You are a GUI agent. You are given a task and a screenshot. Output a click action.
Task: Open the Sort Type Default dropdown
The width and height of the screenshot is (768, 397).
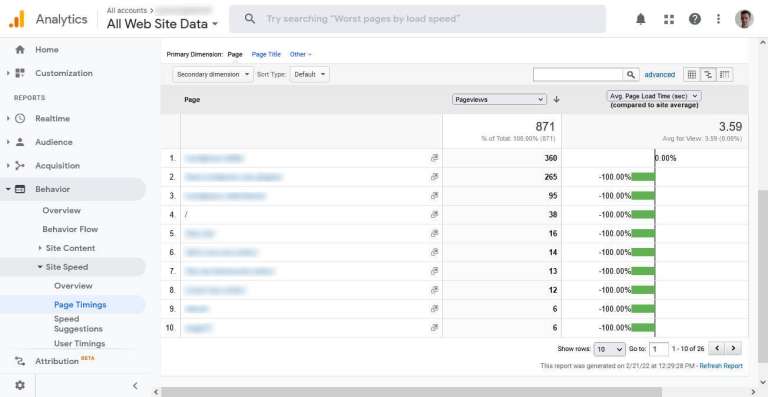309,74
